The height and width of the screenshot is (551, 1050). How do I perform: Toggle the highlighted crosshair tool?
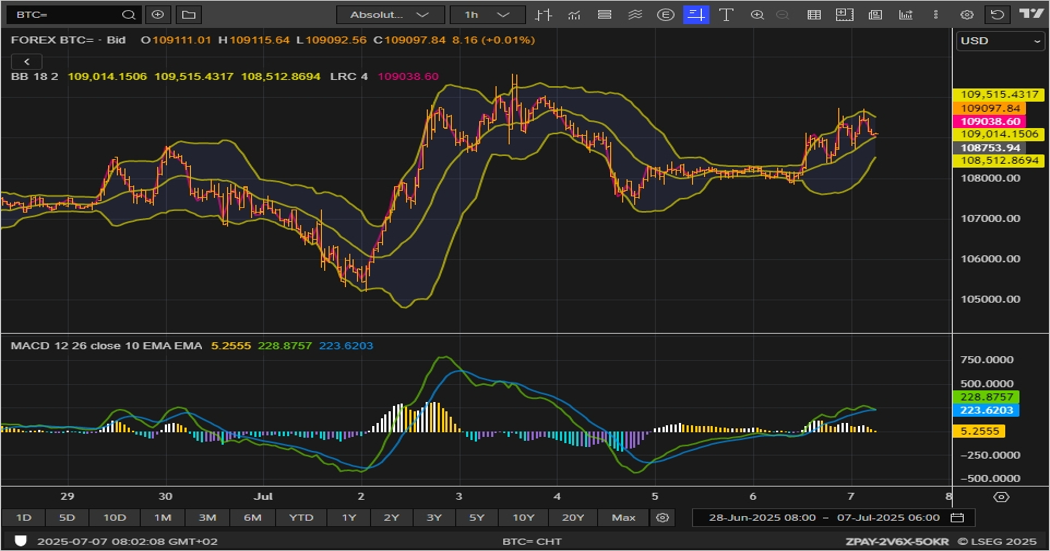(x=696, y=14)
